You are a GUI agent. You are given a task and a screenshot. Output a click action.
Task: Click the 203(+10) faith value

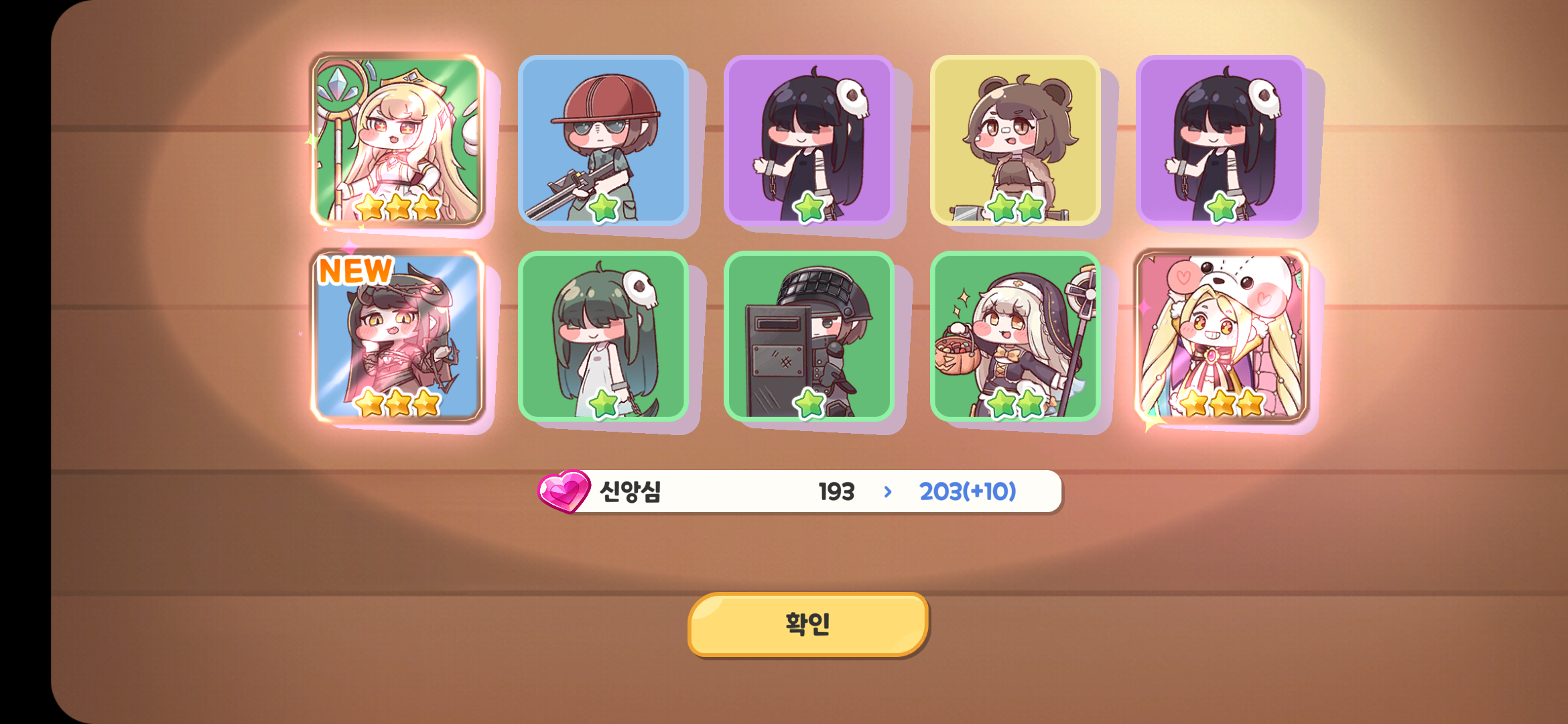coord(968,491)
